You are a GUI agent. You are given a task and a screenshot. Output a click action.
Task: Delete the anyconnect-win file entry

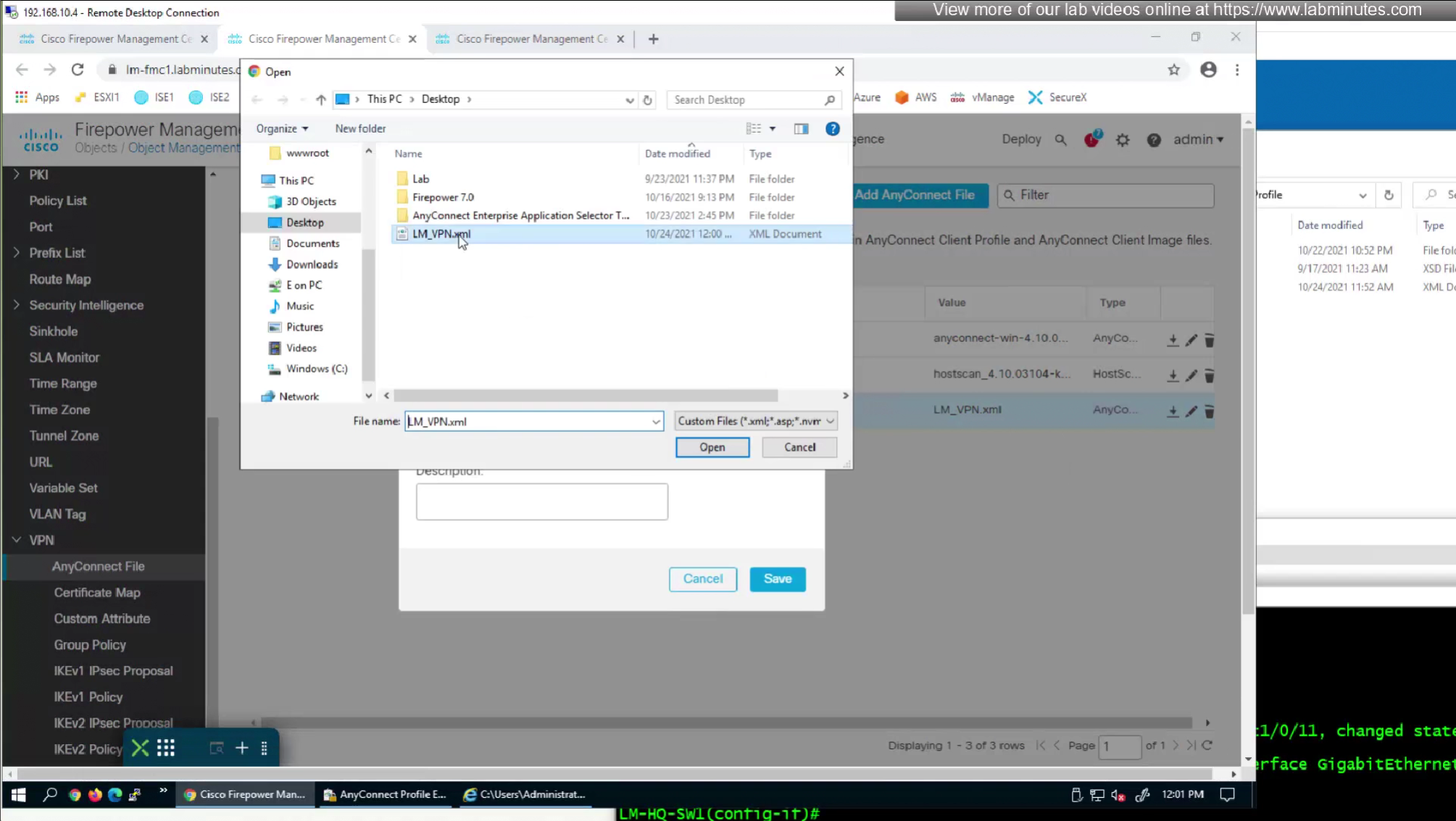pos(1209,340)
